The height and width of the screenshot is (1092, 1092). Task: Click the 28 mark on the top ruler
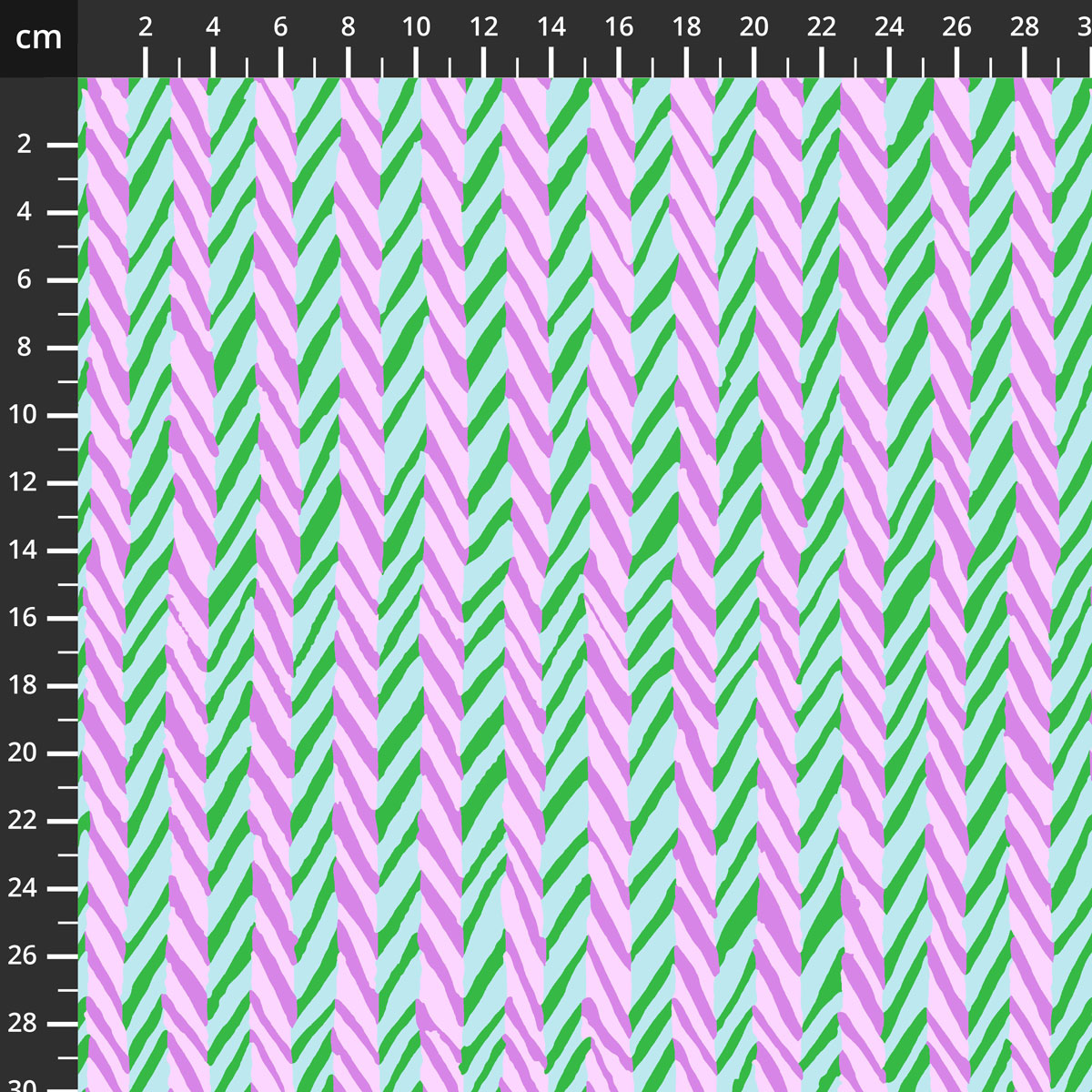pyautogui.click(x=1024, y=28)
